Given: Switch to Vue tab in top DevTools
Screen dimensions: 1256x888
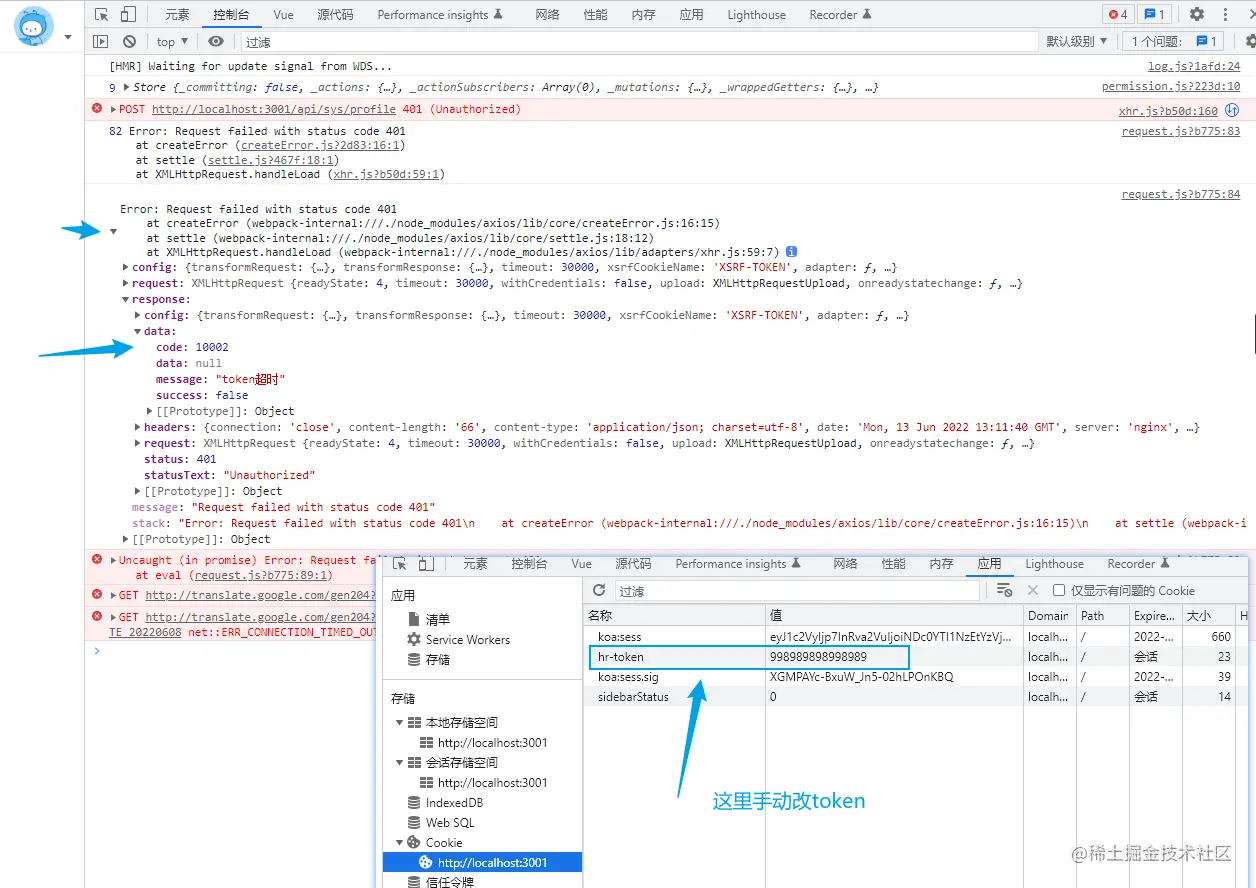Looking at the screenshot, I should click(x=283, y=15).
